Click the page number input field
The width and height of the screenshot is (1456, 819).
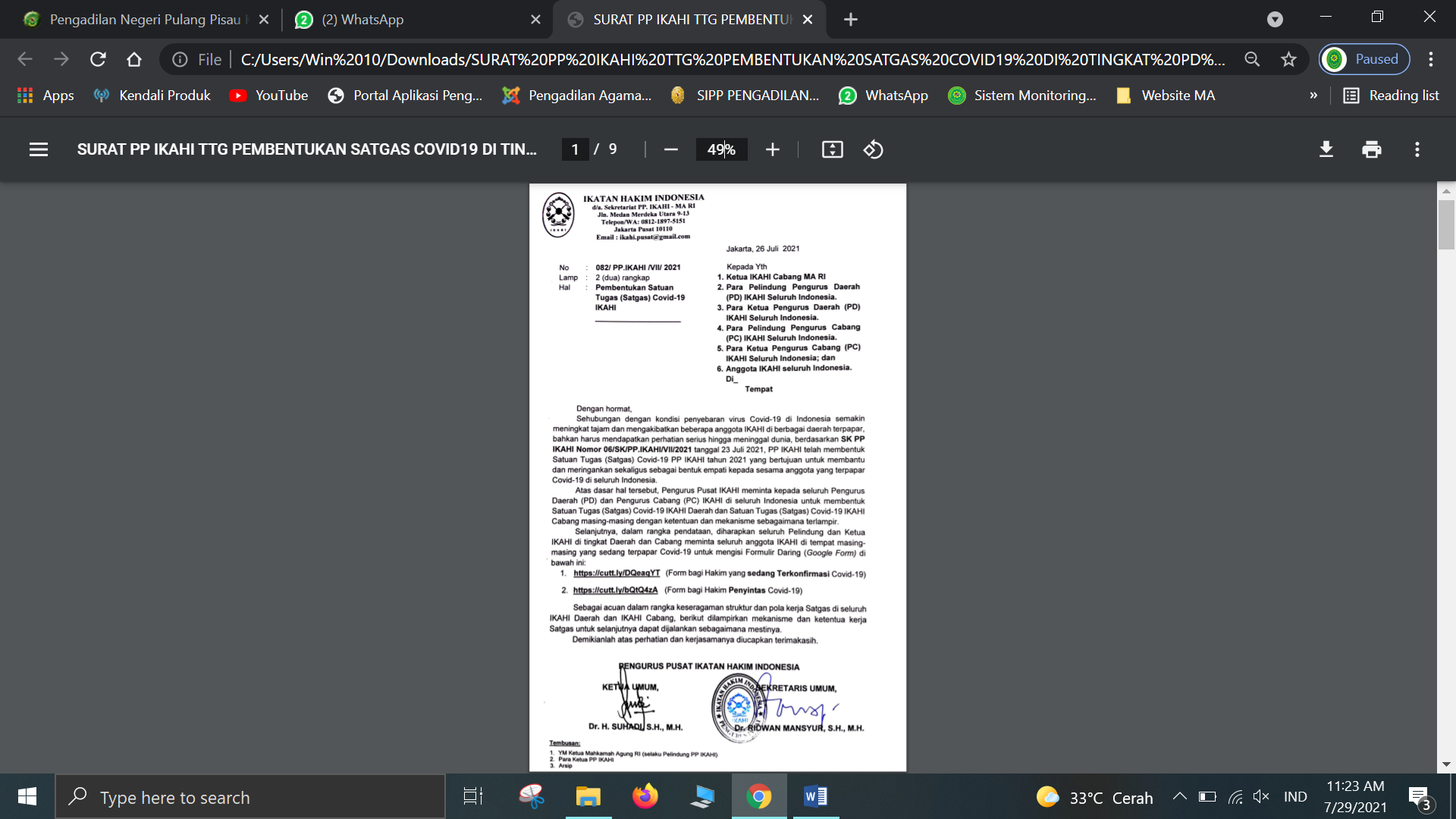click(575, 149)
